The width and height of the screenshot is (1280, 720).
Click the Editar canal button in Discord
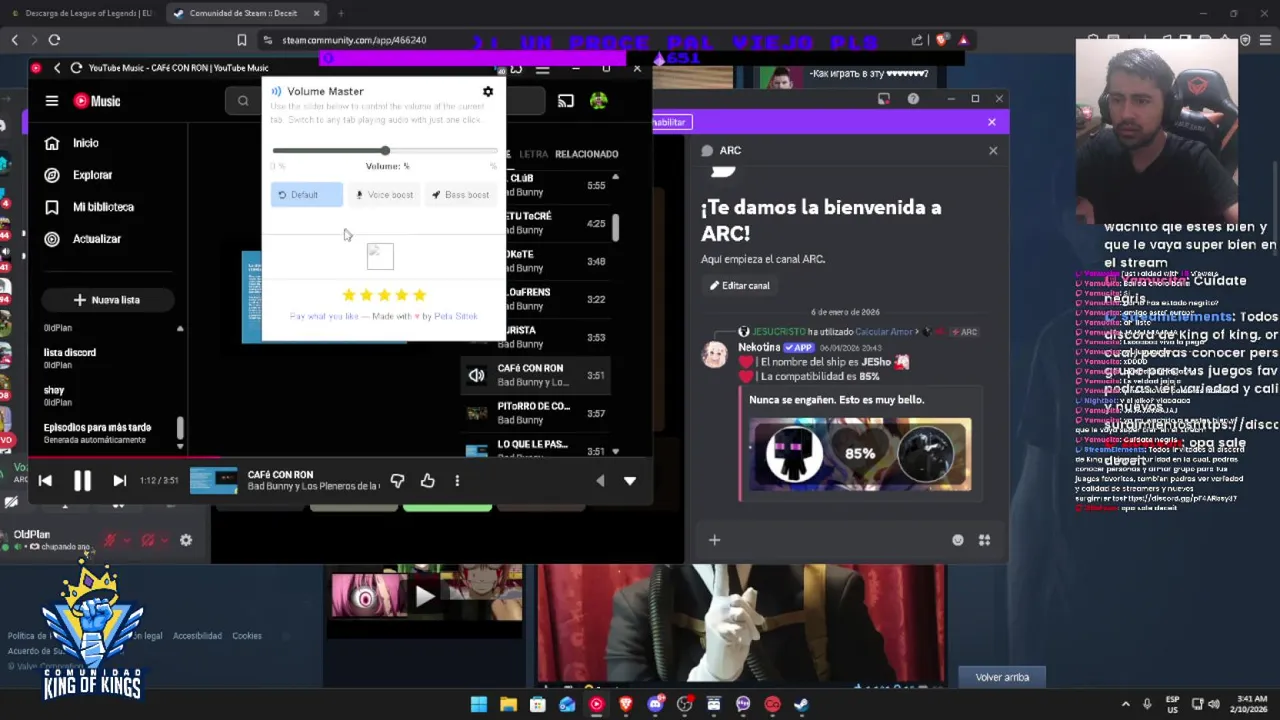pyautogui.click(x=740, y=285)
